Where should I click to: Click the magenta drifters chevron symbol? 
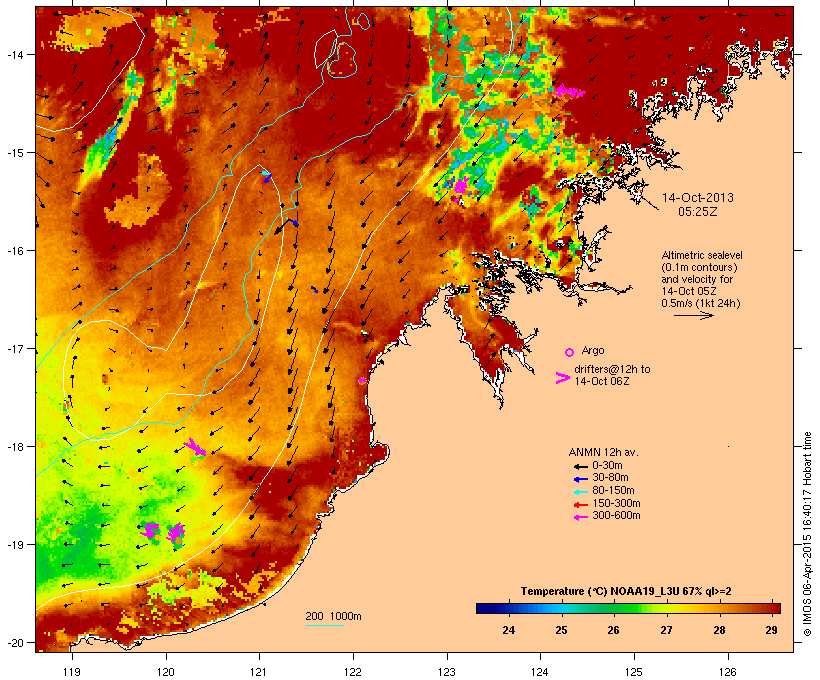pyautogui.click(x=562, y=378)
